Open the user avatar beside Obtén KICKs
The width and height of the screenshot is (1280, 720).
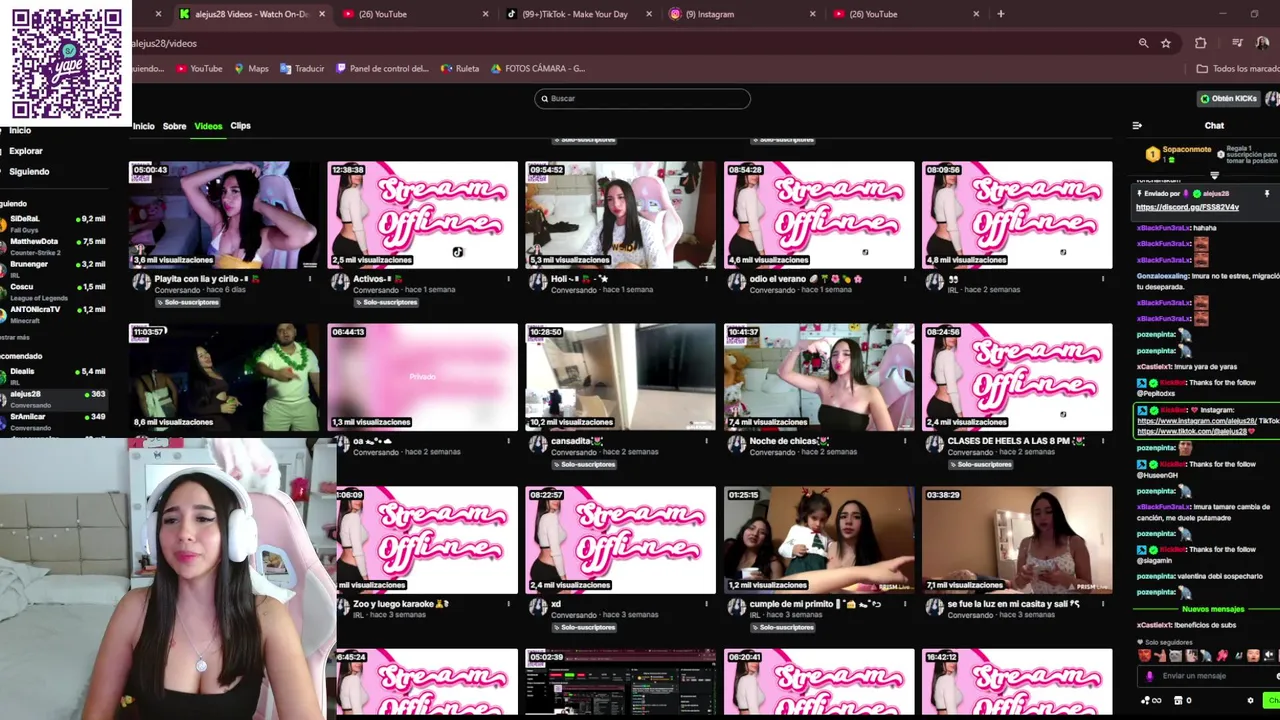1272,98
